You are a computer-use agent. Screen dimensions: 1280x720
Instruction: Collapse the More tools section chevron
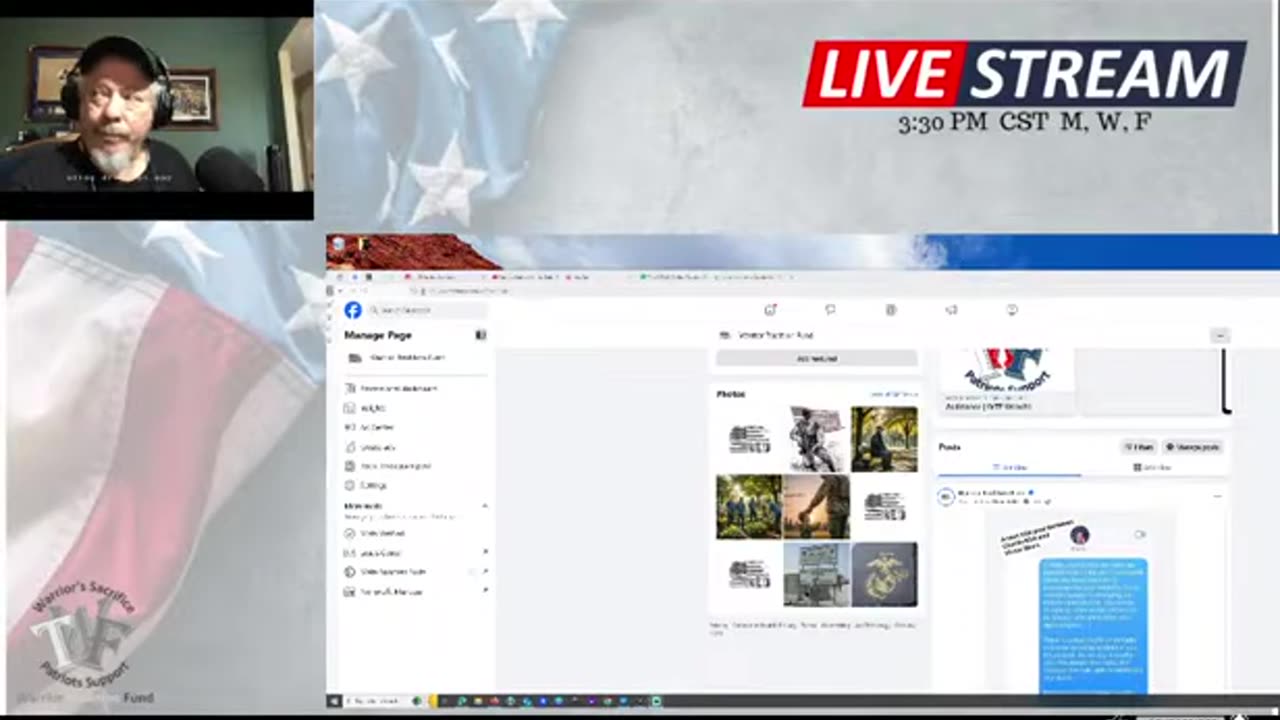tap(485, 506)
